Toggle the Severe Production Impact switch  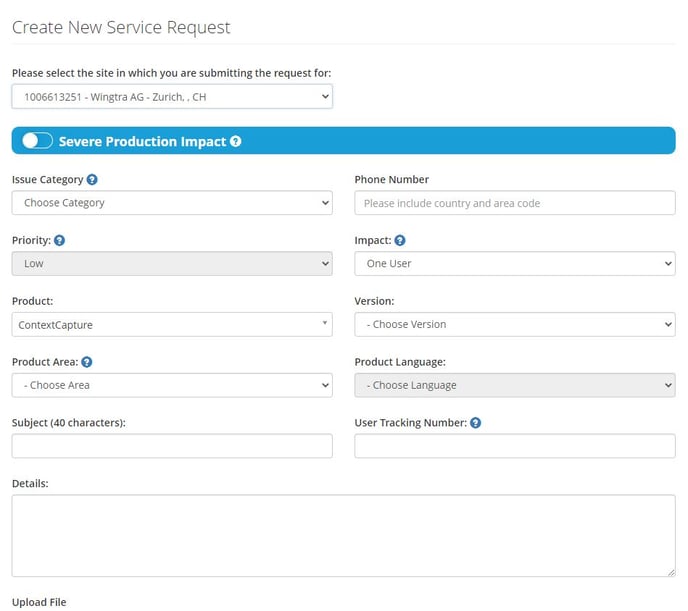[37, 141]
